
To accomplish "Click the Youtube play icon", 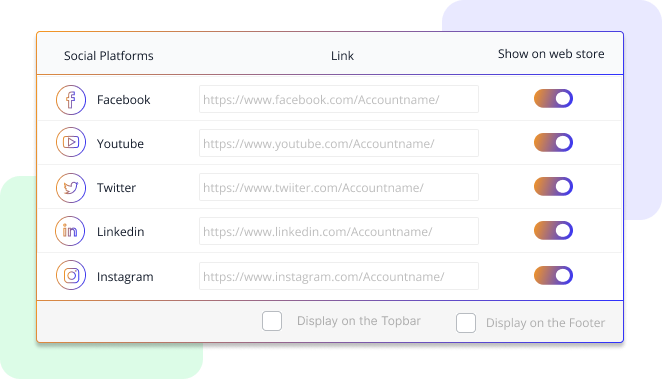I will (71, 142).
